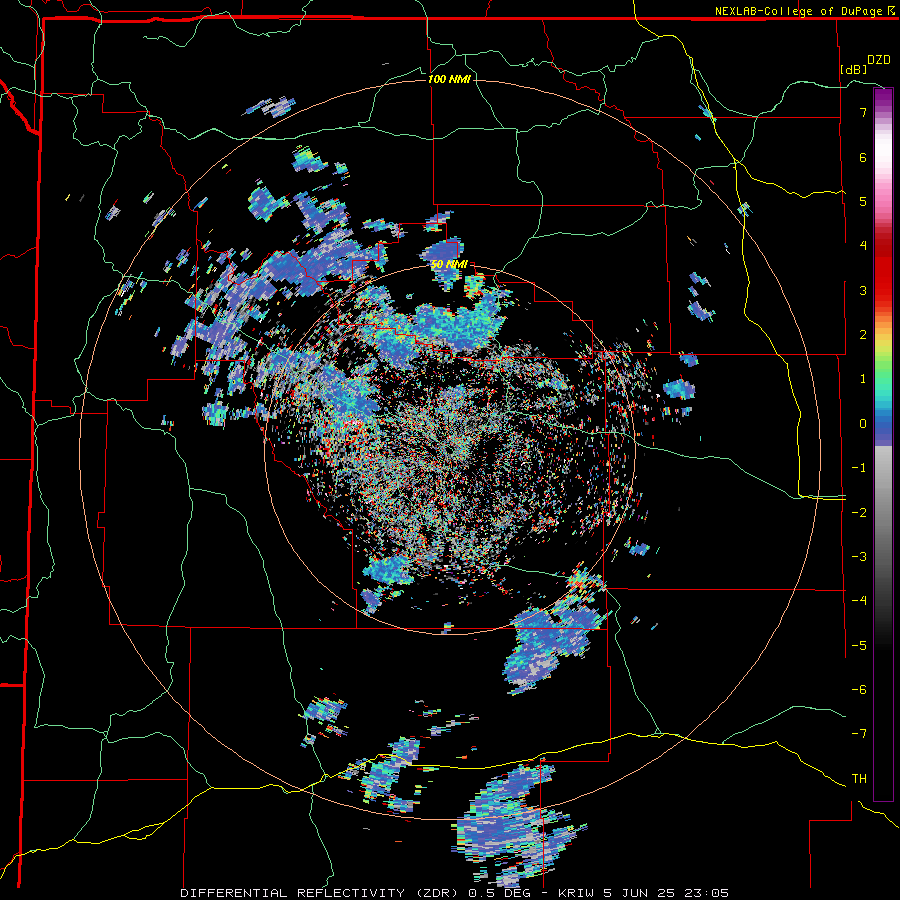Click the [dB] units label
The width and height of the screenshot is (900, 900).
(x=854, y=69)
